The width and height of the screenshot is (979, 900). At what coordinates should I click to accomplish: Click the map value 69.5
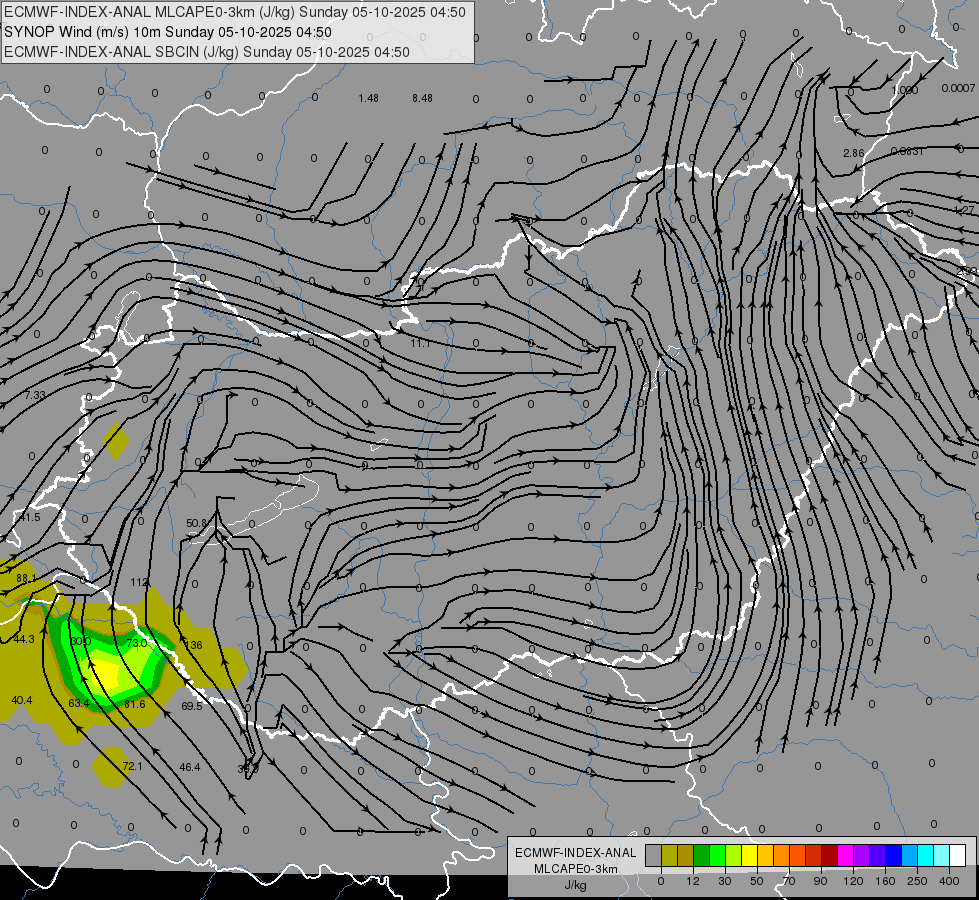coord(192,706)
